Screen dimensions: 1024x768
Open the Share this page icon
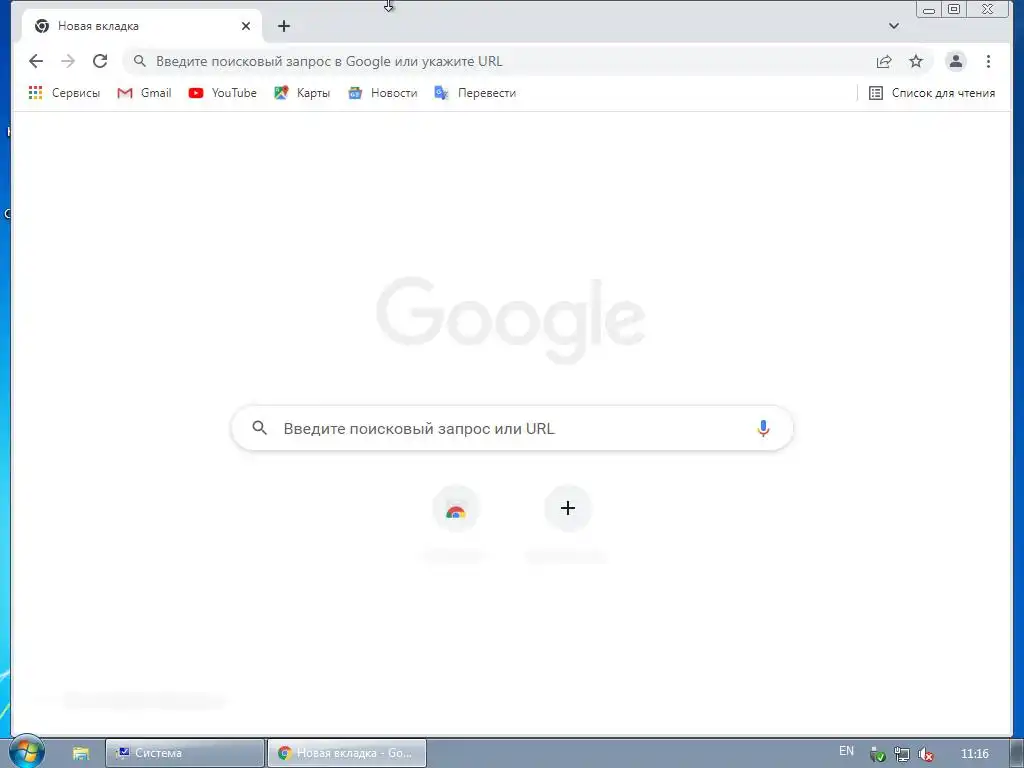click(x=884, y=61)
